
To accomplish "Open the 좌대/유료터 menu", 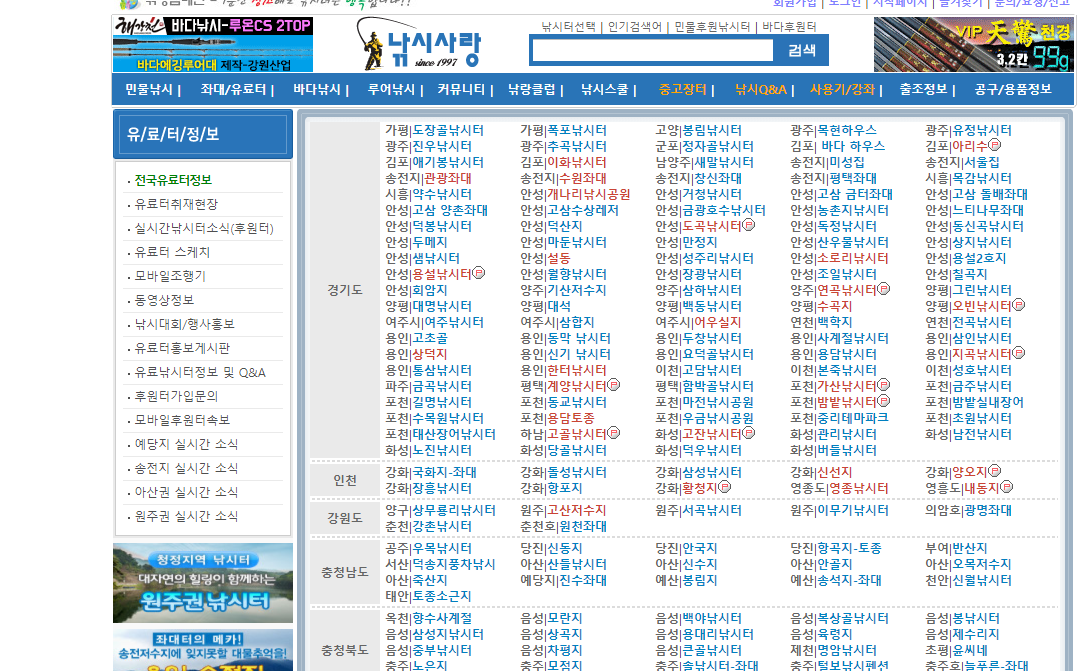I will [x=233, y=90].
